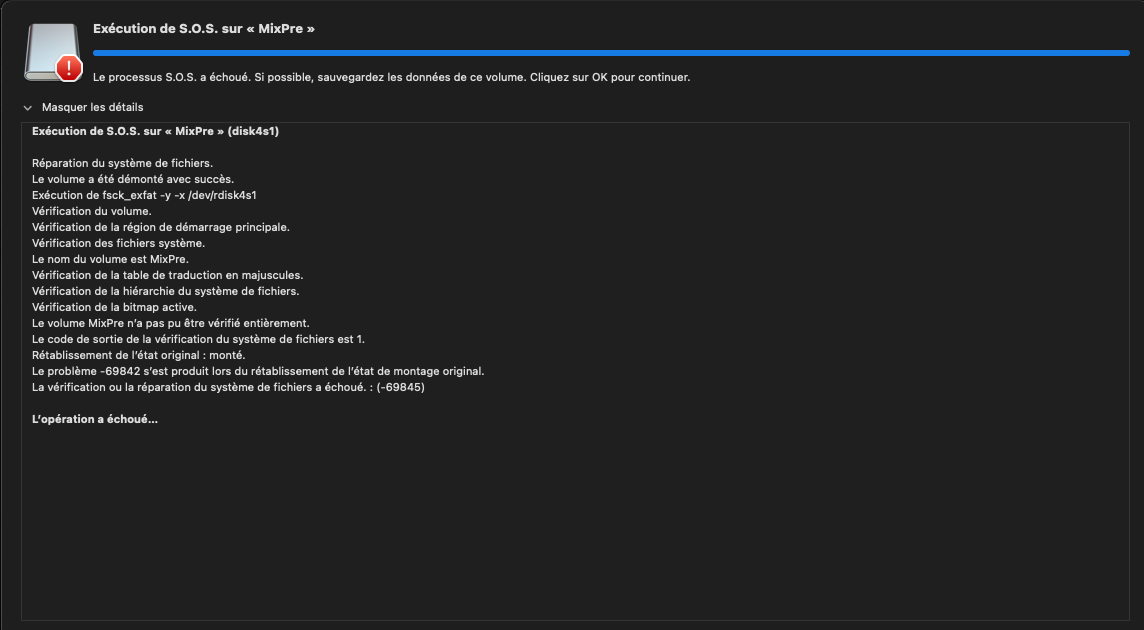Image resolution: width=1144 pixels, height=630 pixels.
Task: Click the log line with error code -69845
Action: 228,387
